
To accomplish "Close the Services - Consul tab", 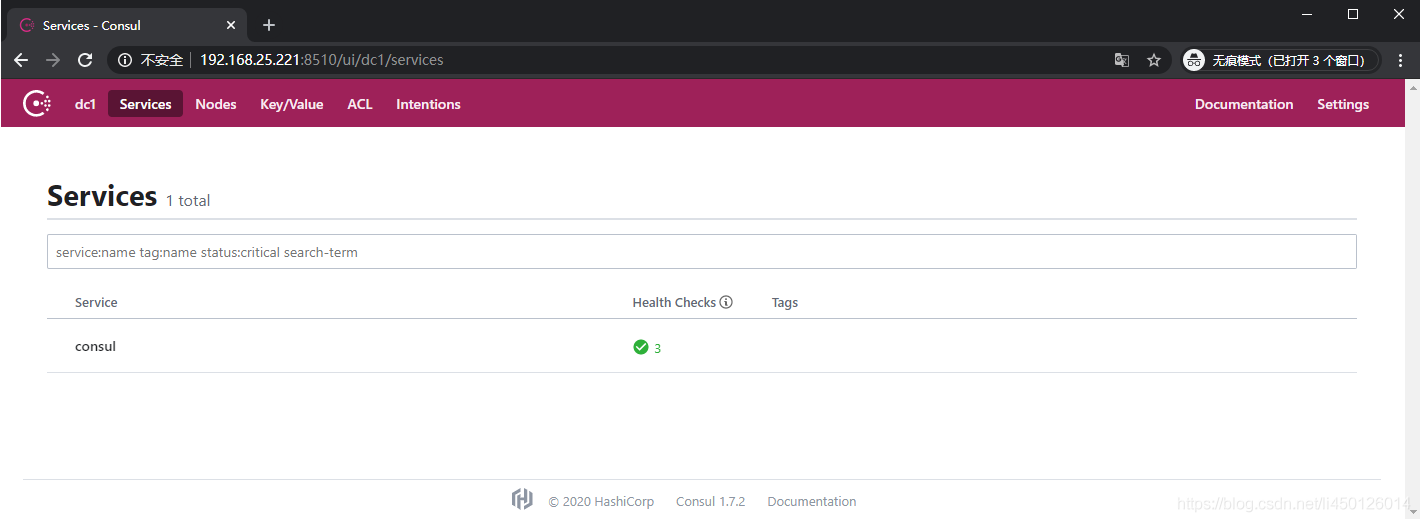I will pos(230,25).
